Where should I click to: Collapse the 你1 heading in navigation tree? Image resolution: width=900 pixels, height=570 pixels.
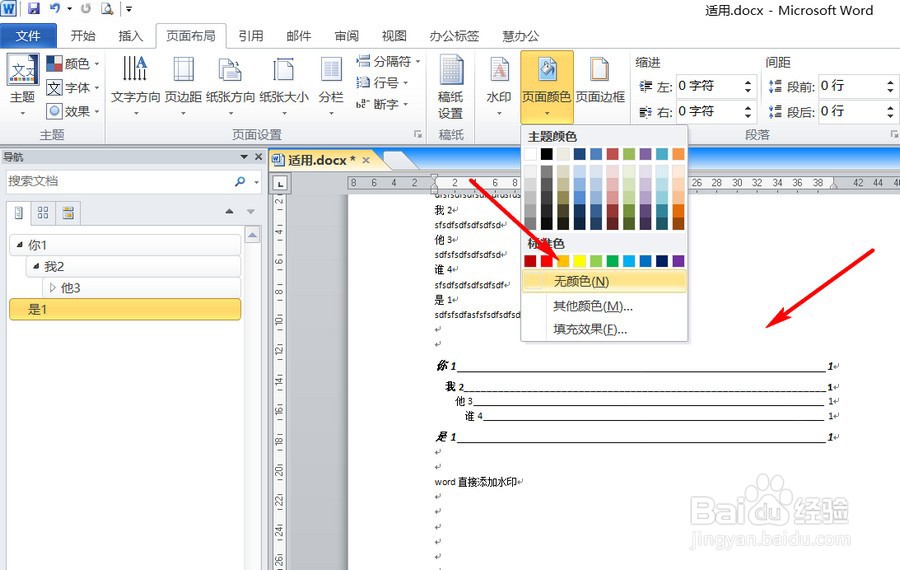(x=20, y=245)
